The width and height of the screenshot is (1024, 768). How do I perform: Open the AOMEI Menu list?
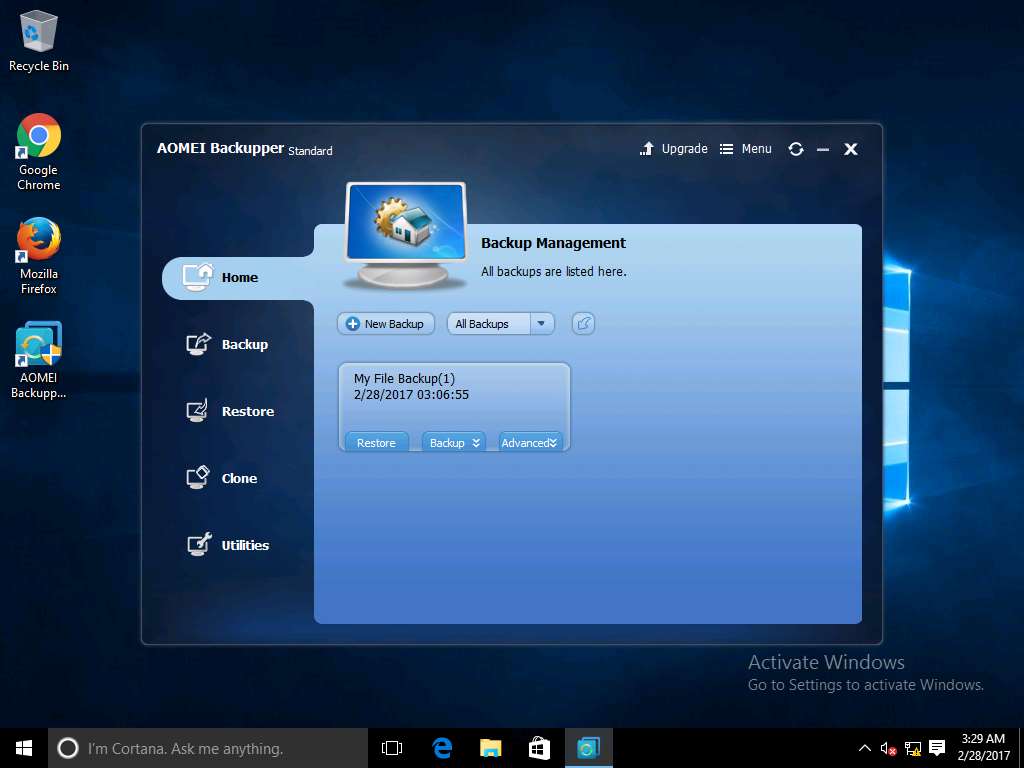pos(745,149)
